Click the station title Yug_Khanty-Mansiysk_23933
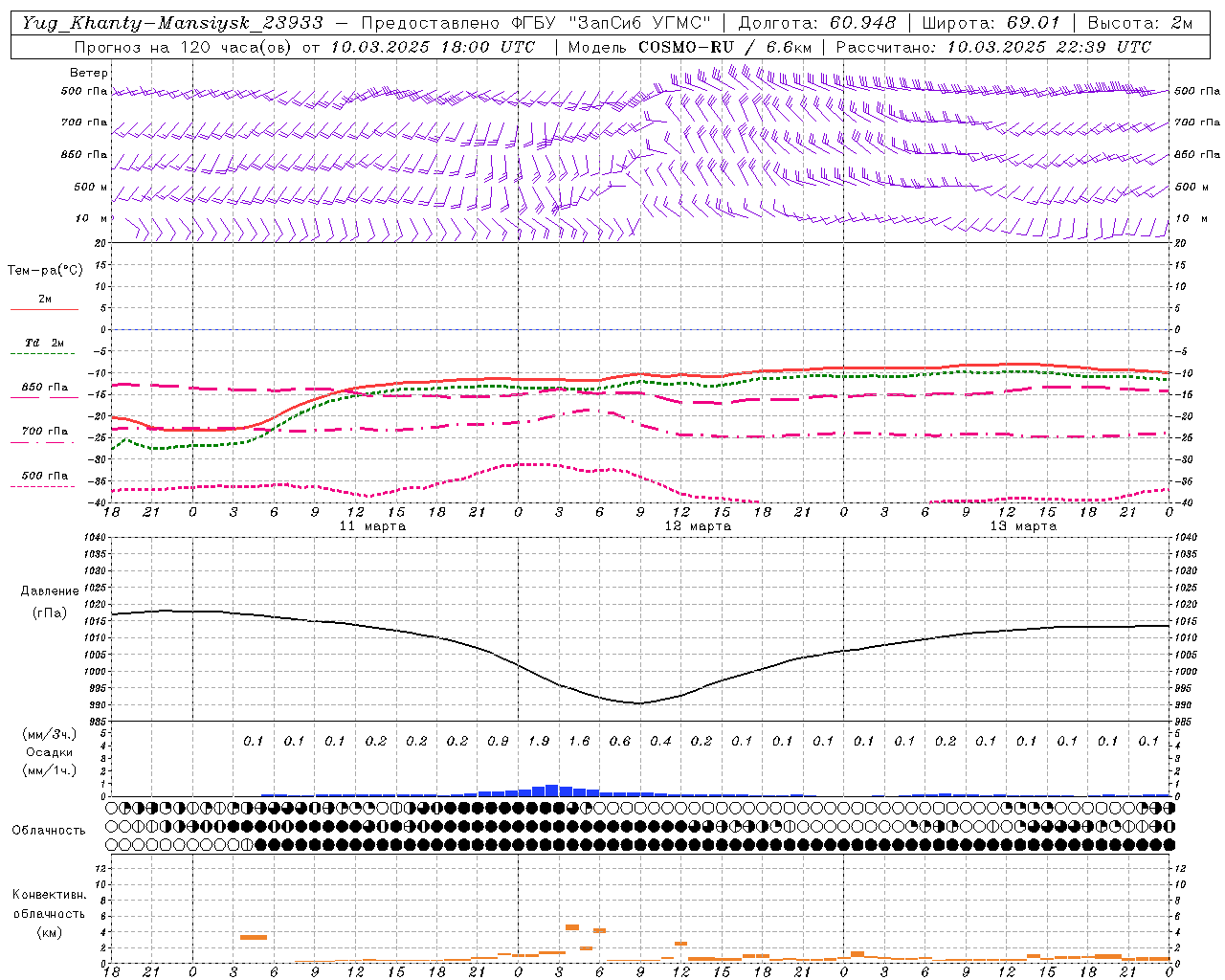1225x980 pixels. [172, 23]
